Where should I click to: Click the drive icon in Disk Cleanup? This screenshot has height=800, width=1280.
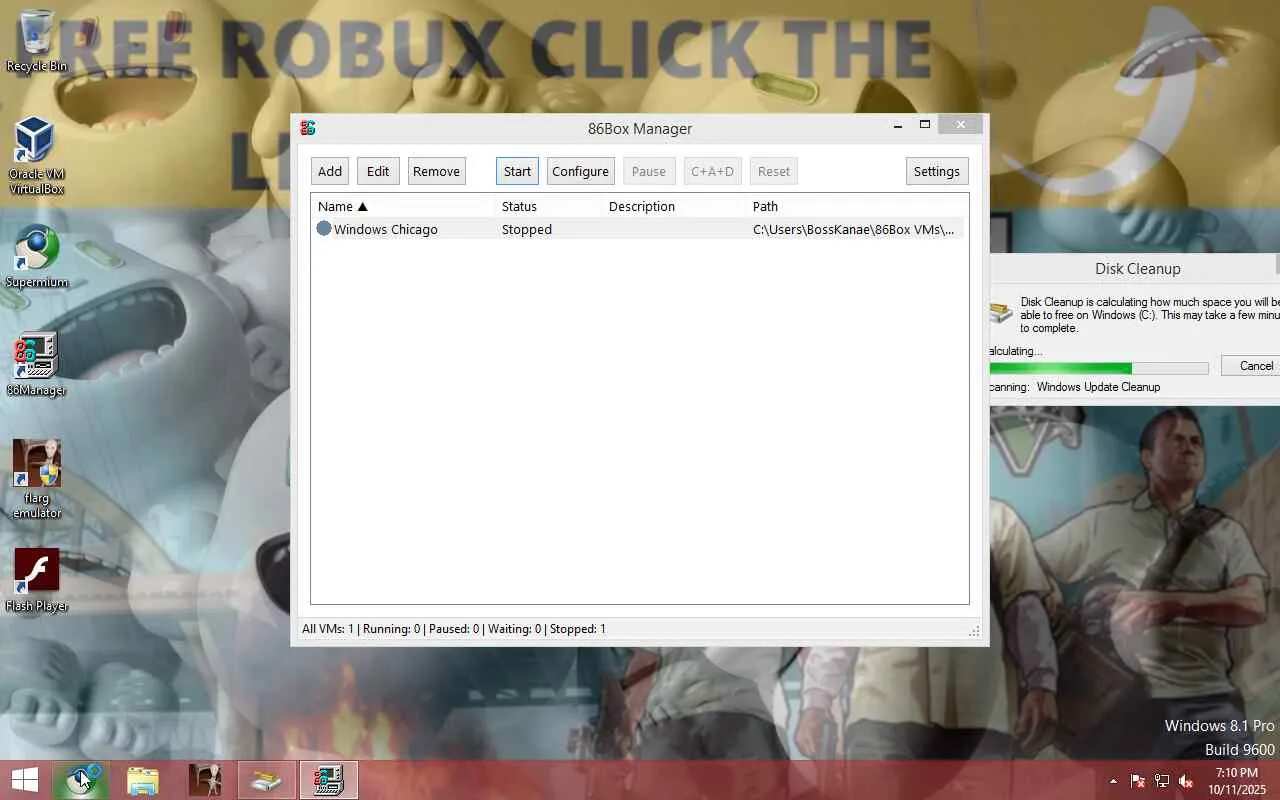pyautogui.click(x=1001, y=314)
